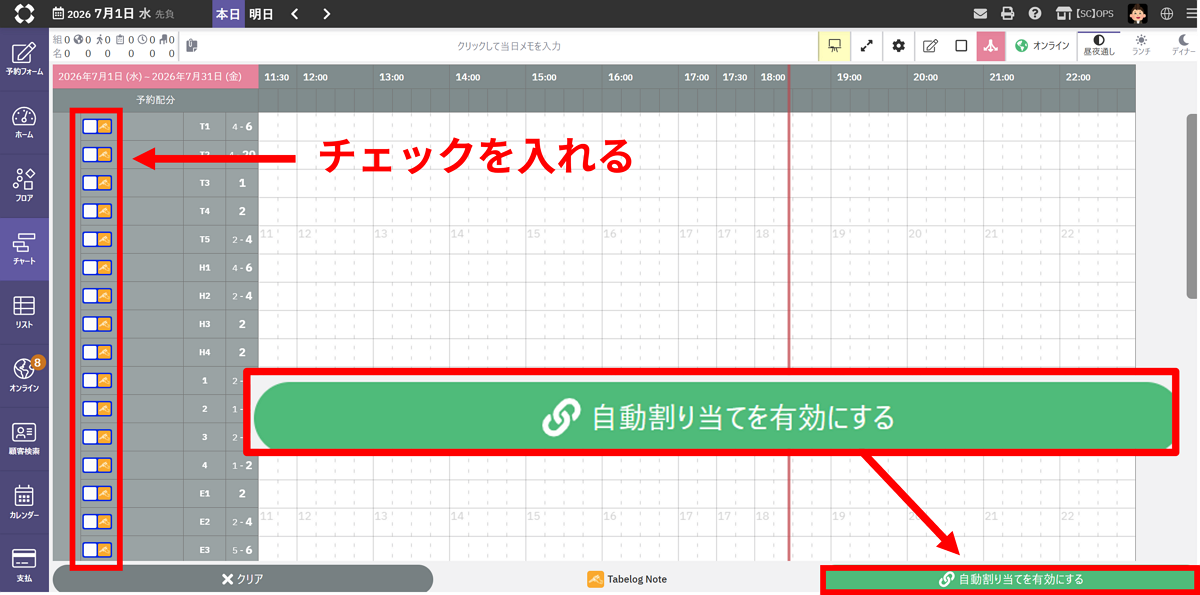Check the checkbox for table T1
1200x595 pixels.
[90, 127]
